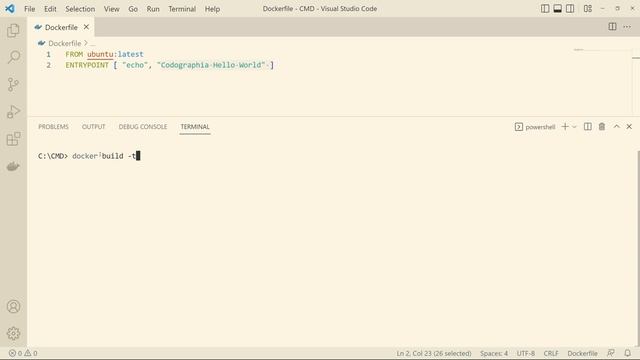Open notifications bell icon
Viewport: 640px width, 360px height.
627,353
